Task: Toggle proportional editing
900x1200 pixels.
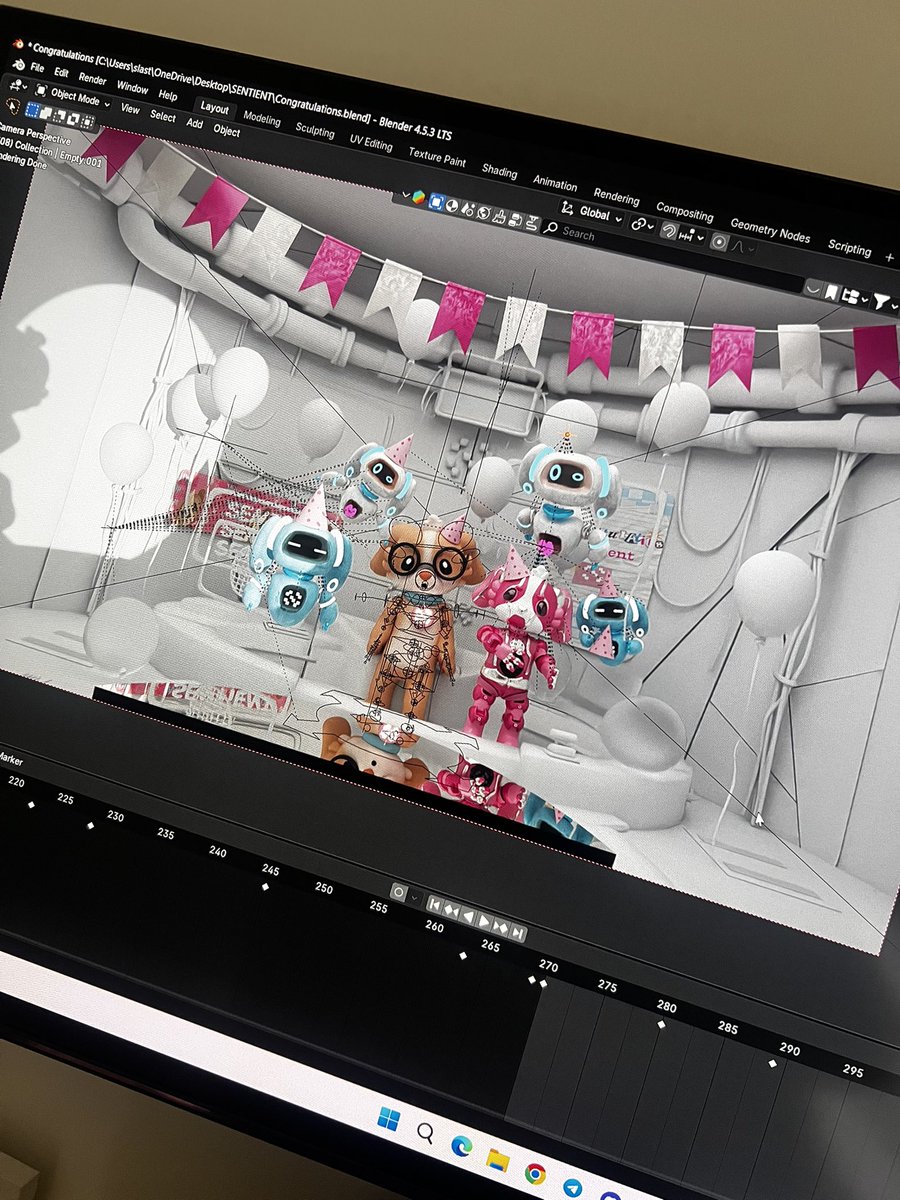Action: tap(720, 242)
